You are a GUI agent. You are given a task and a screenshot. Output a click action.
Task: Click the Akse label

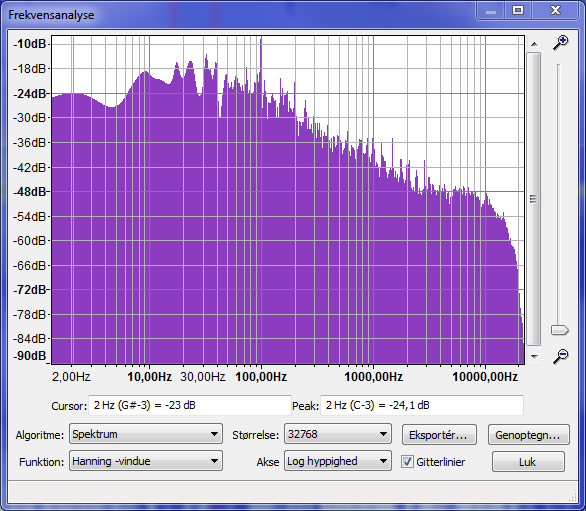coord(268,462)
